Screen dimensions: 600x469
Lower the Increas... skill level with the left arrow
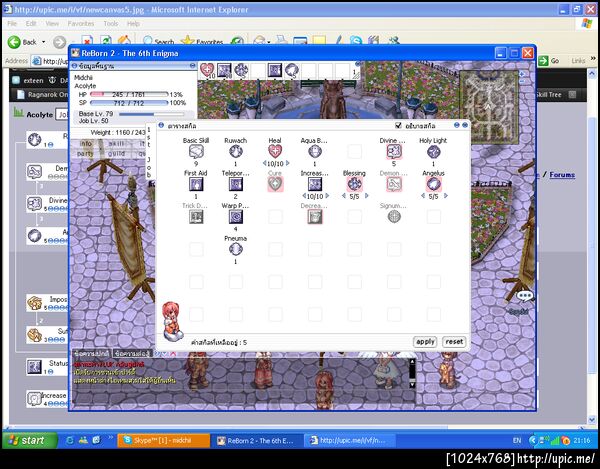(x=304, y=196)
